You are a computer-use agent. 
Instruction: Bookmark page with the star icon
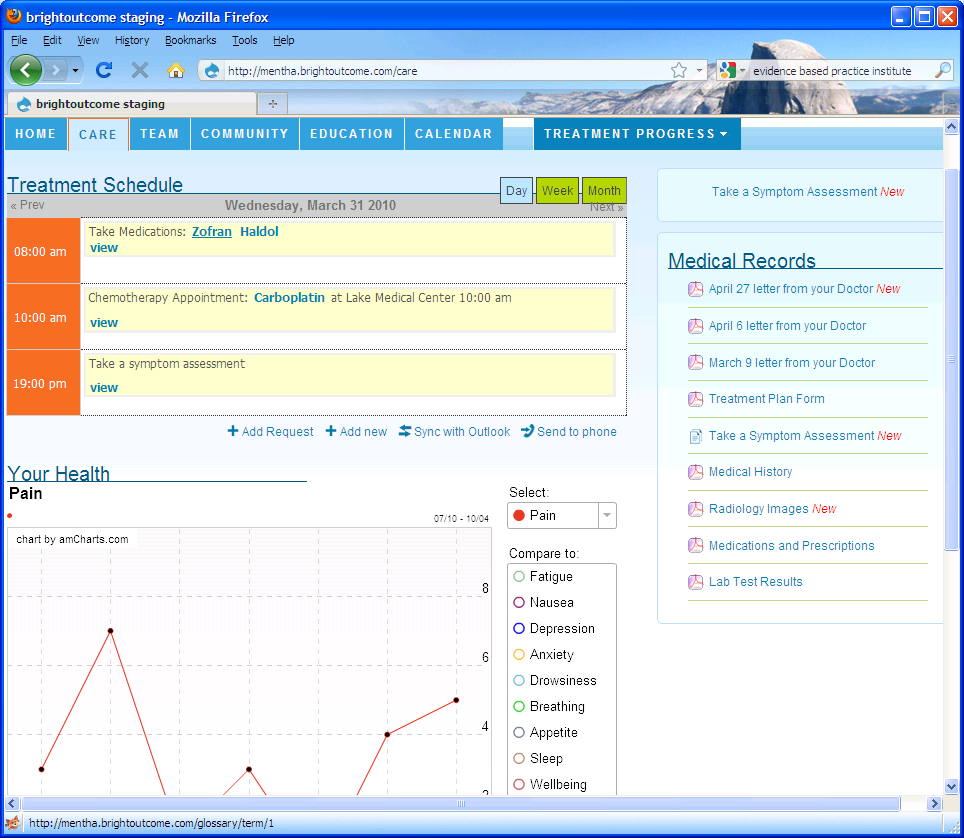679,70
